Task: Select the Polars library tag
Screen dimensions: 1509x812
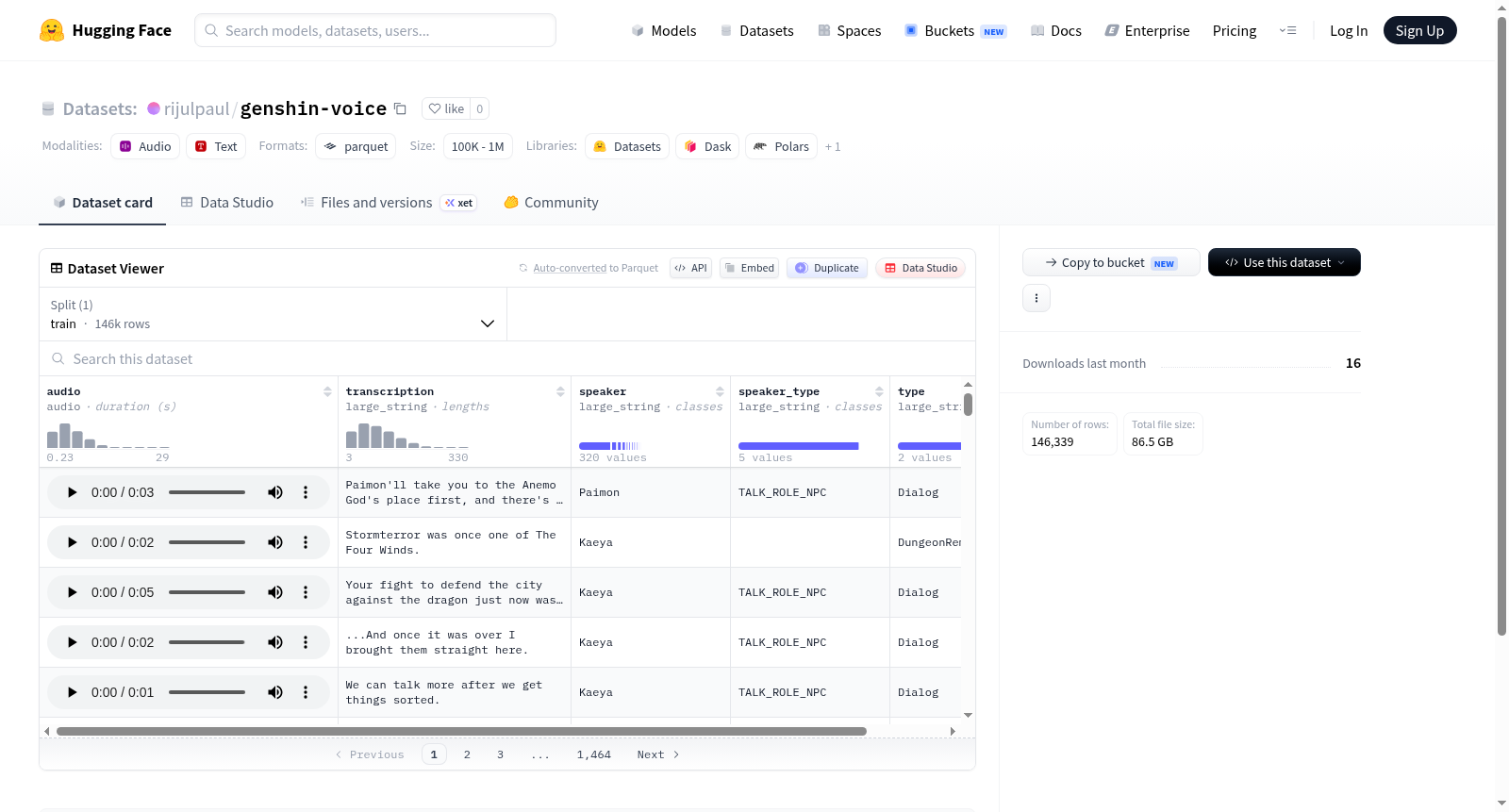Action: [x=782, y=146]
